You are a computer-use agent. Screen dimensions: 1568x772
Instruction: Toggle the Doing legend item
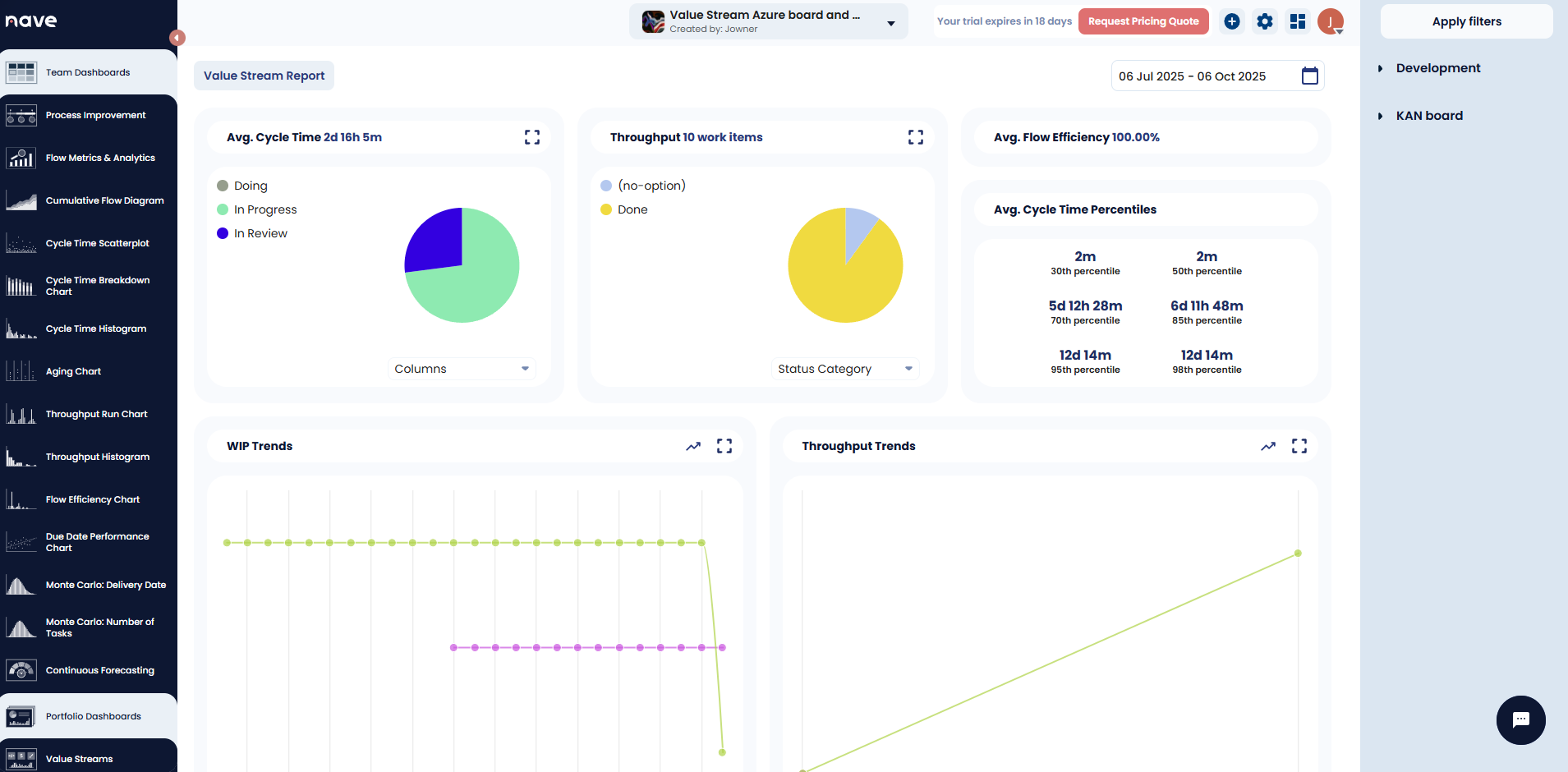pos(250,186)
